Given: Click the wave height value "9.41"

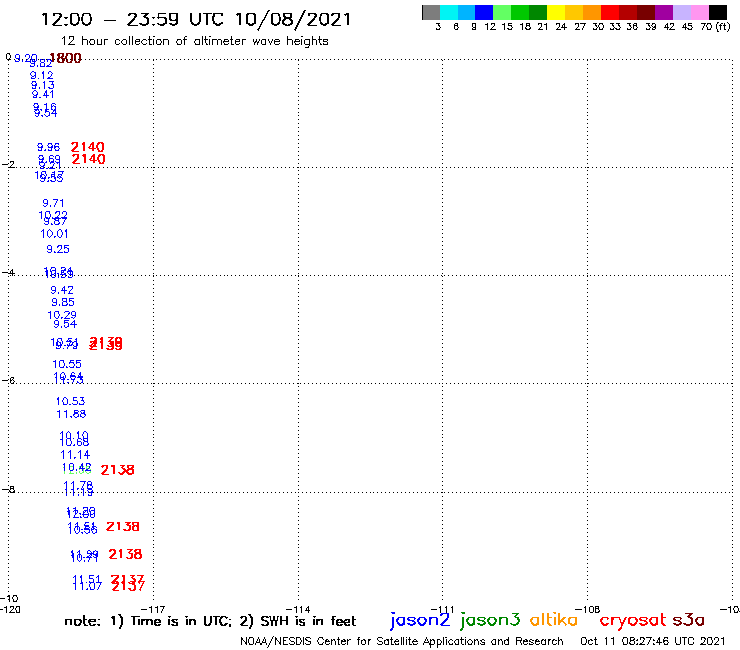Looking at the screenshot, I should (43, 94).
